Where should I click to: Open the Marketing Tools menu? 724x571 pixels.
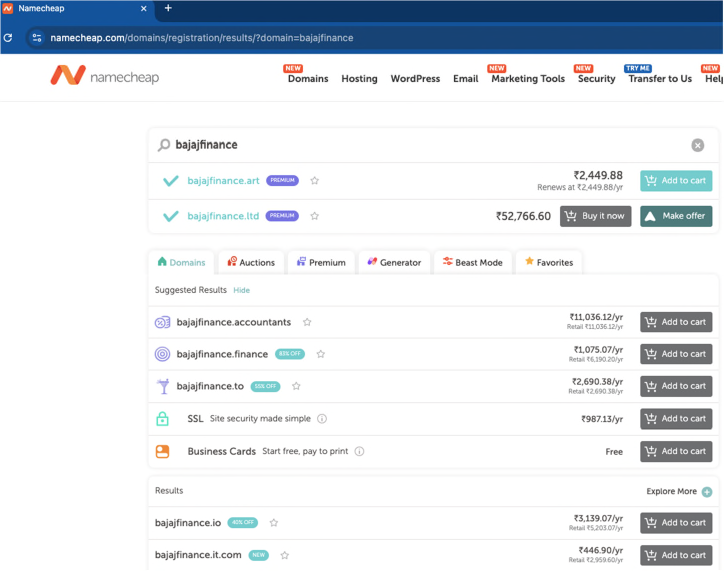click(x=528, y=78)
